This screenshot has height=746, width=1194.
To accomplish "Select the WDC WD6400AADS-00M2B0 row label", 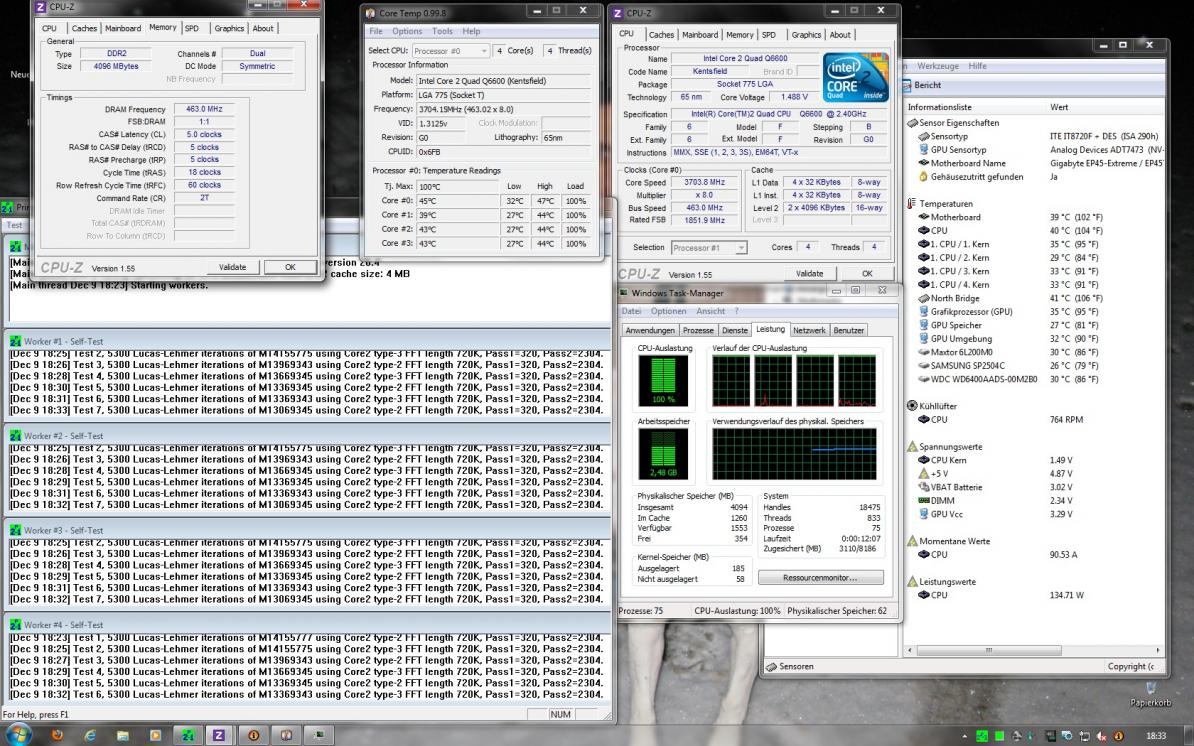I will [x=984, y=378].
